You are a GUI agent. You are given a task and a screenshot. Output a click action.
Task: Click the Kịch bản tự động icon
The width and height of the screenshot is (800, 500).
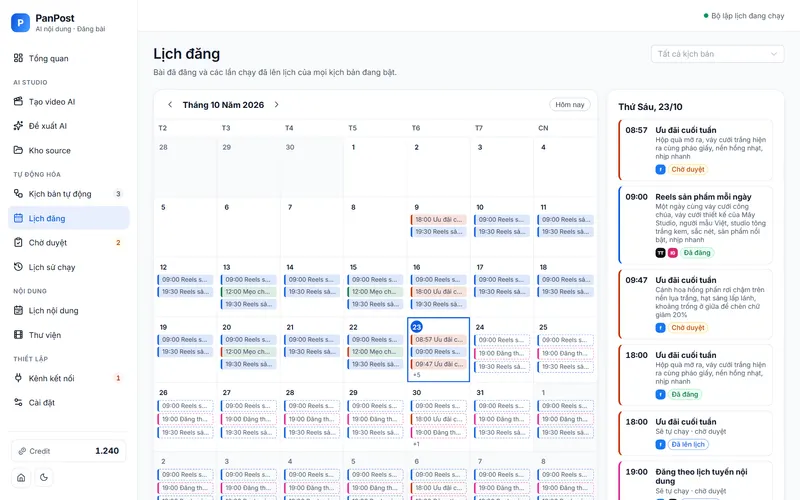pos(18,193)
